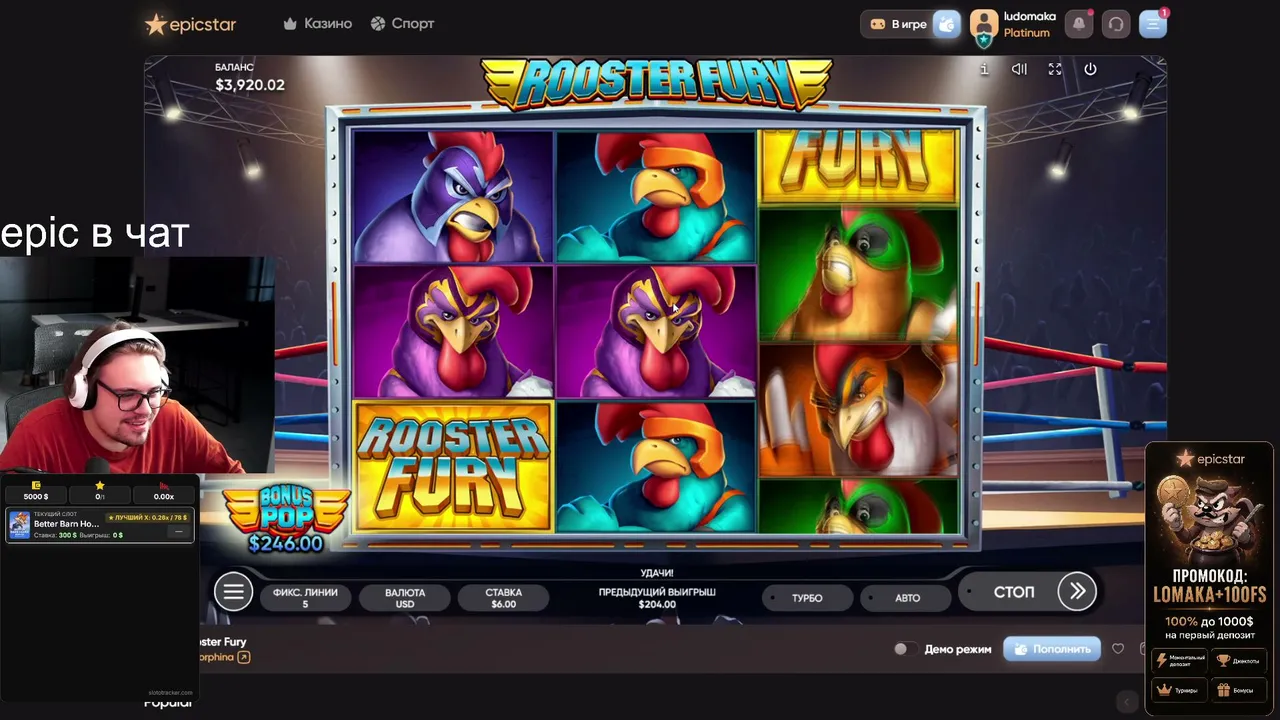Go to the Спорт section
The height and width of the screenshot is (720, 1280).
[x=402, y=23]
